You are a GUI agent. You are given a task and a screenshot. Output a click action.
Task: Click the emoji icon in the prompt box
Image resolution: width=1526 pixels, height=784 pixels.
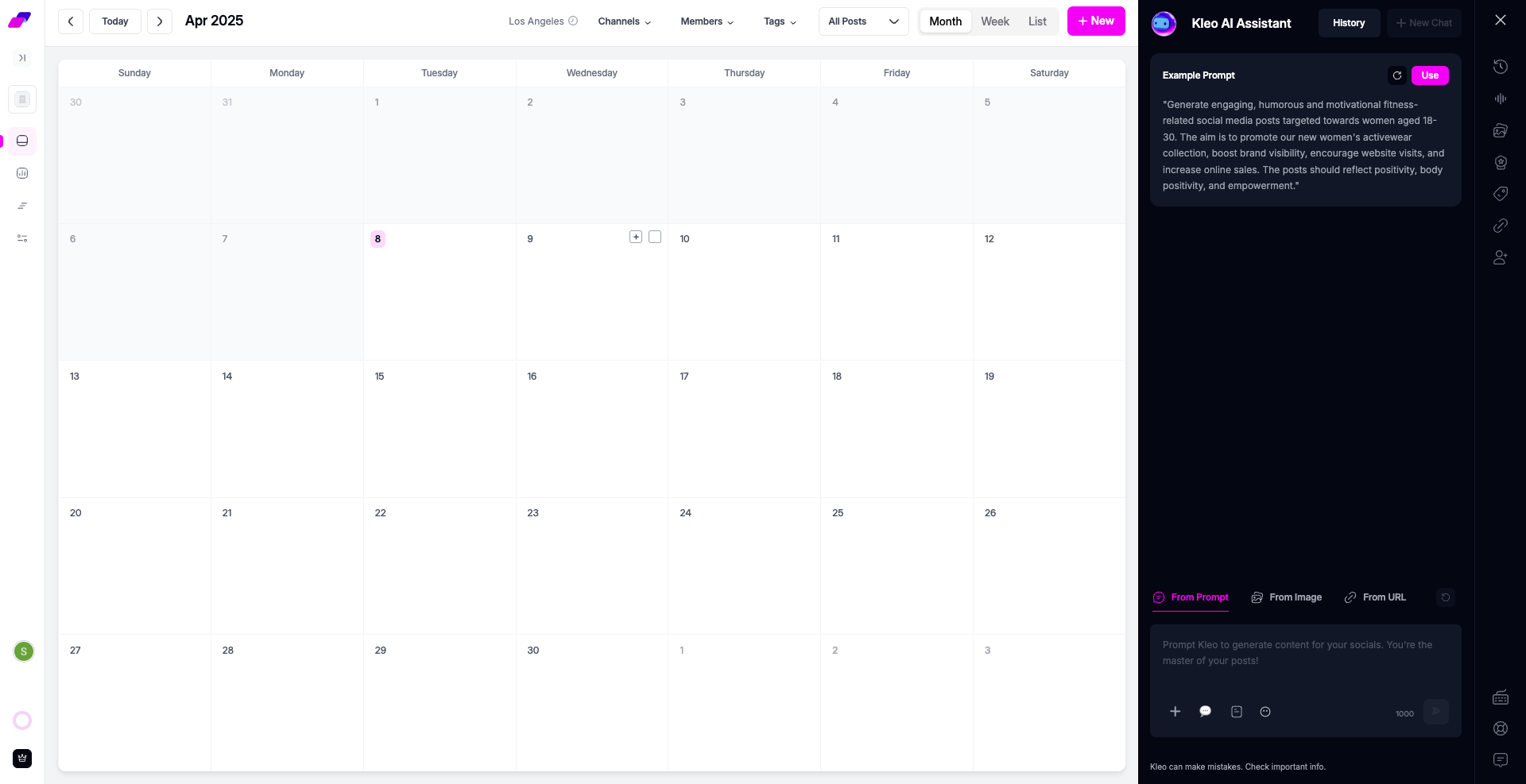[1265, 712]
